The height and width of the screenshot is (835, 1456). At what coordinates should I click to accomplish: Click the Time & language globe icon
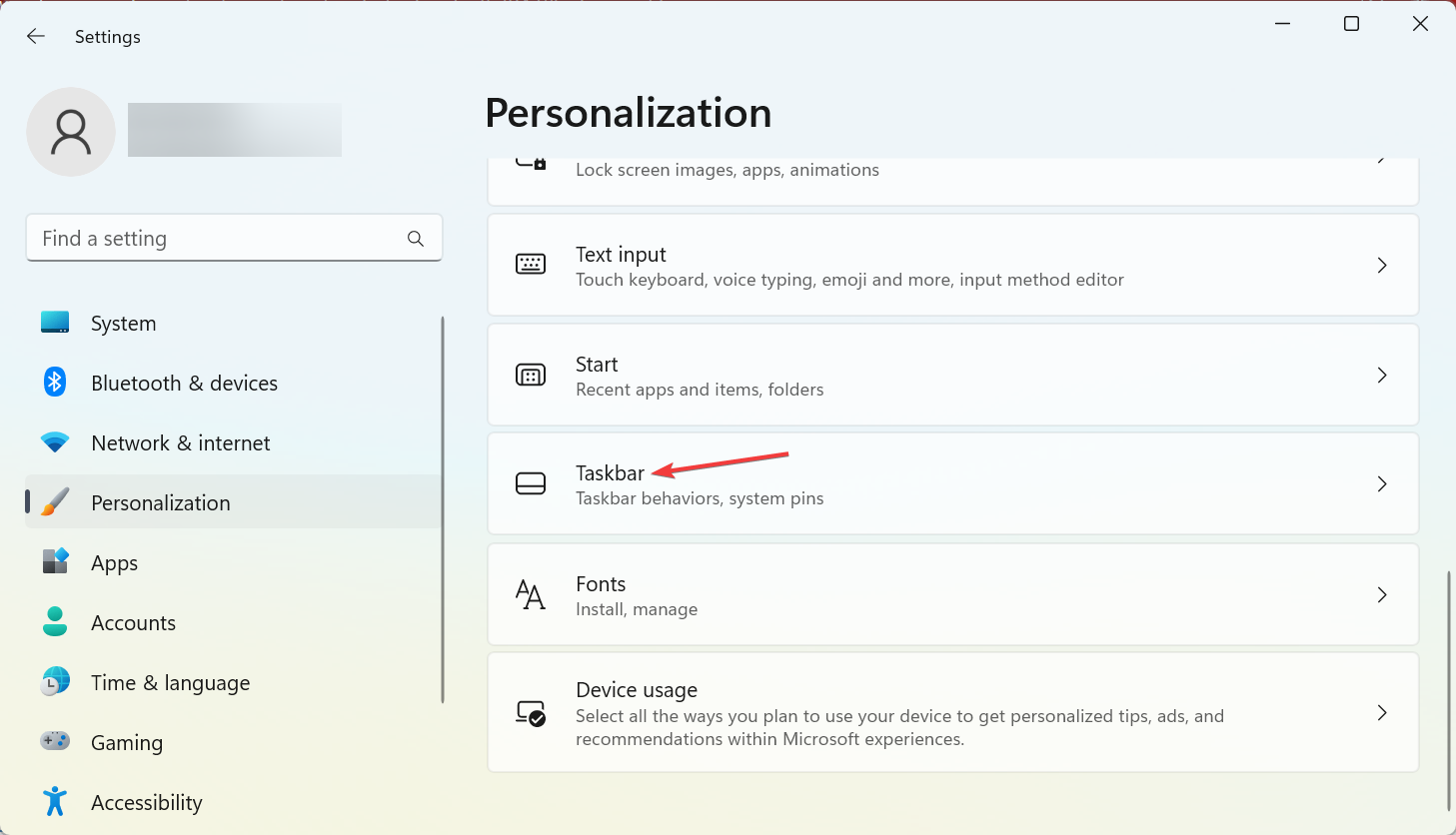pyautogui.click(x=55, y=682)
